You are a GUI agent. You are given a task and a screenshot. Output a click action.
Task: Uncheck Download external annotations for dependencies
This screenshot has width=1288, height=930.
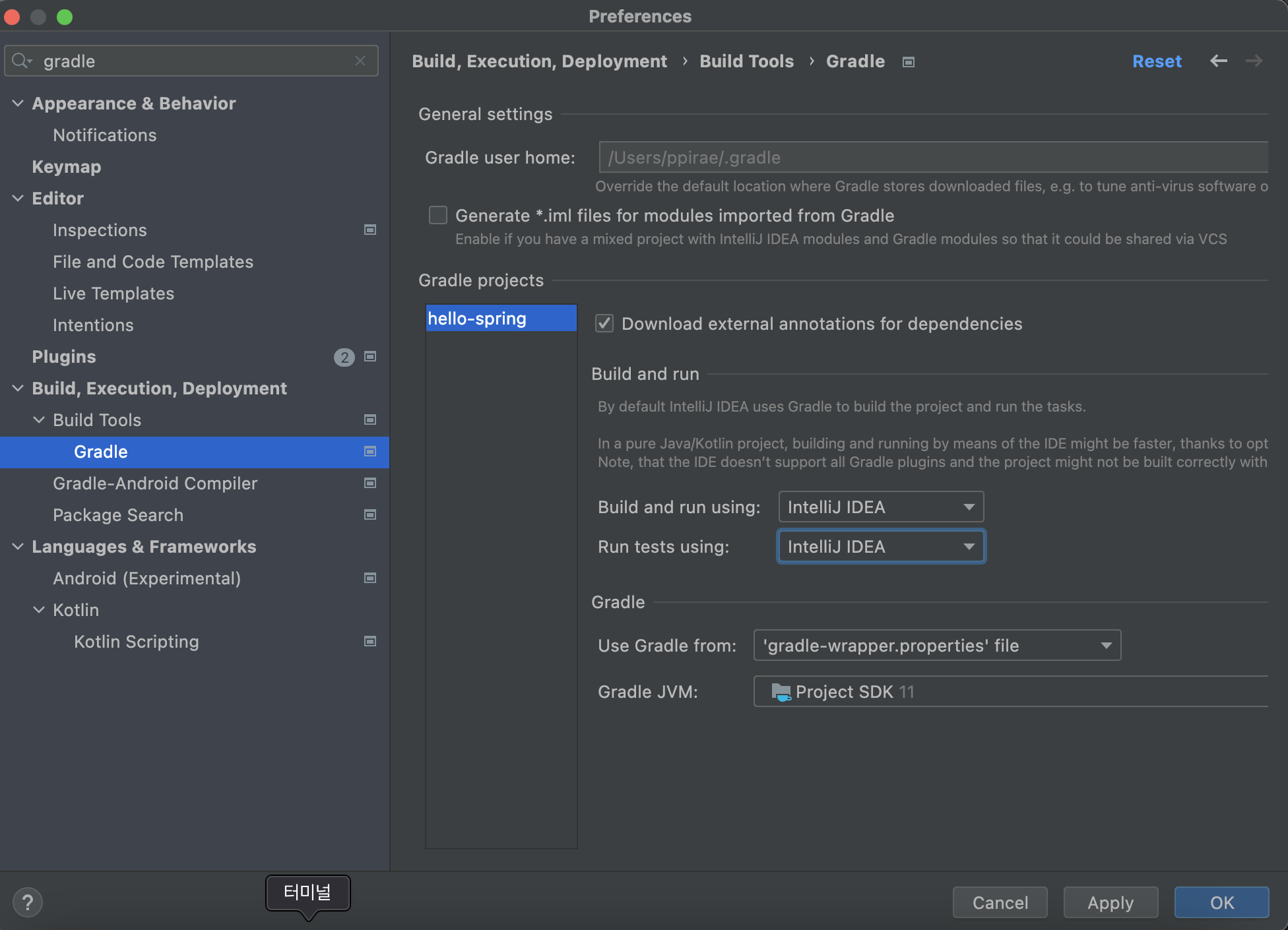point(604,323)
